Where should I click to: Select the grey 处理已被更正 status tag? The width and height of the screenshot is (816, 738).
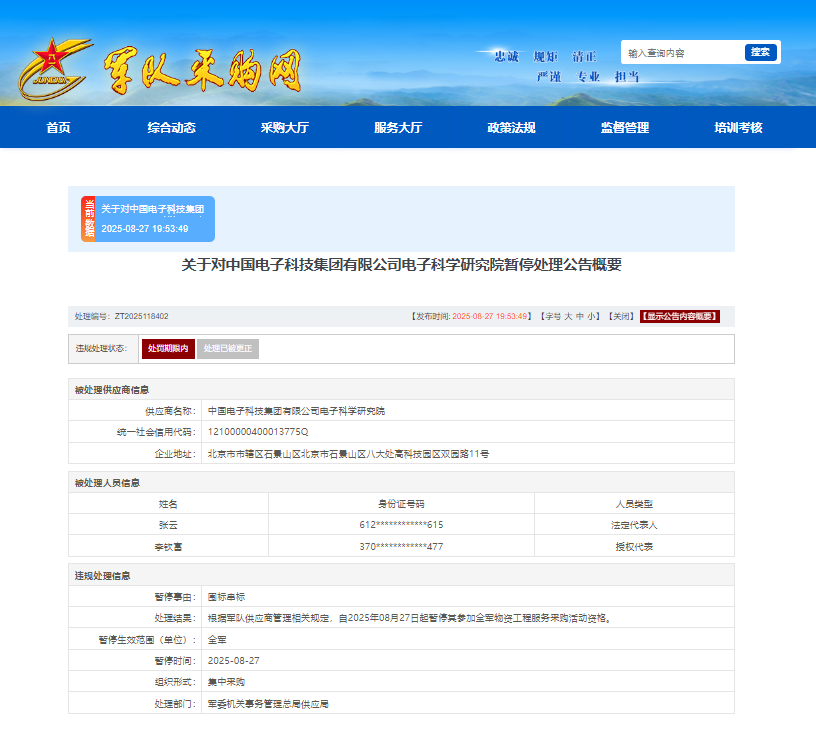pyautogui.click(x=228, y=349)
